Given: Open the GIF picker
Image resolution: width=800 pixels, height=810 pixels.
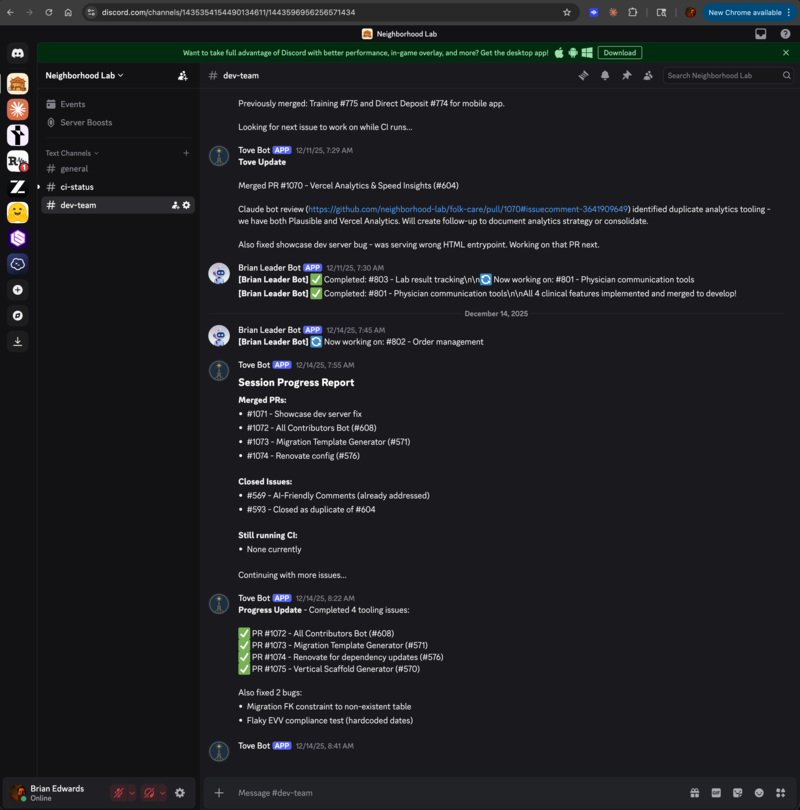Looking at the screenshot, I should tap(716, 793).
